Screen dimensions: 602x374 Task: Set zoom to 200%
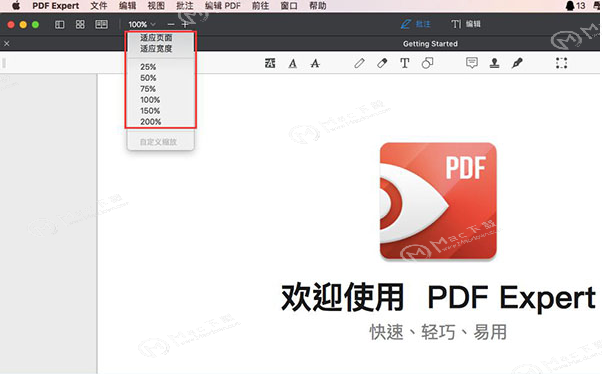coord(150,122)
